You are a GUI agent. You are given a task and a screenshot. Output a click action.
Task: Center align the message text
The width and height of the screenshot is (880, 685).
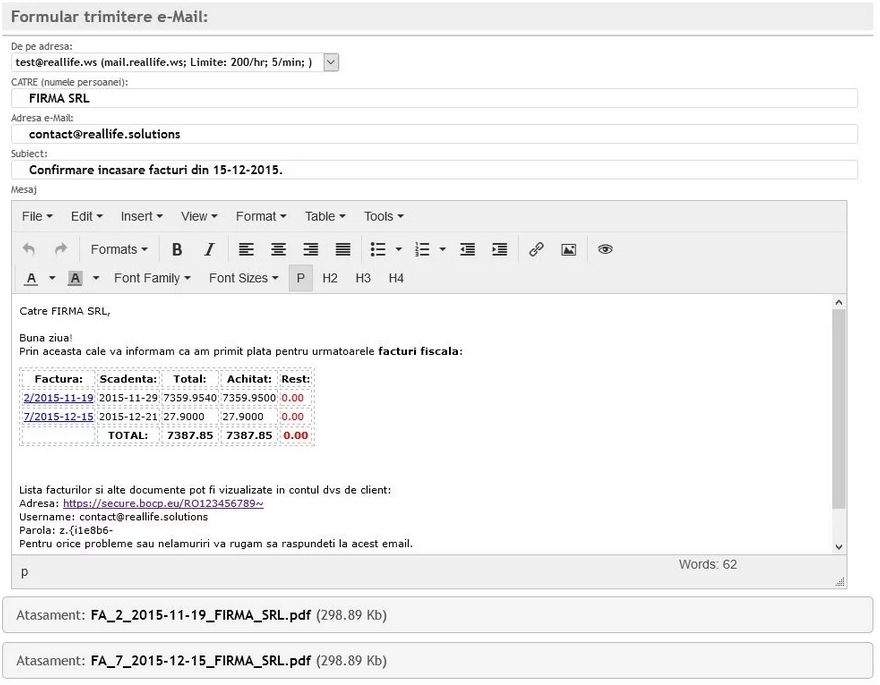click(279, 250)
